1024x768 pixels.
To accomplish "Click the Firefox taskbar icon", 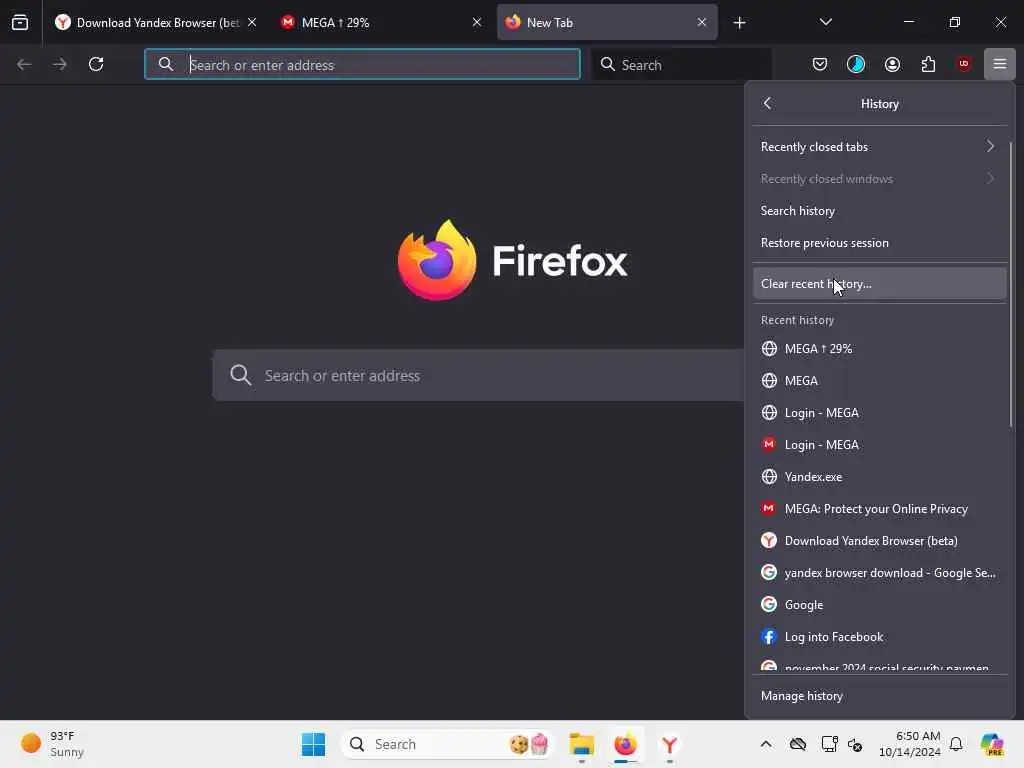I will 625,744.
